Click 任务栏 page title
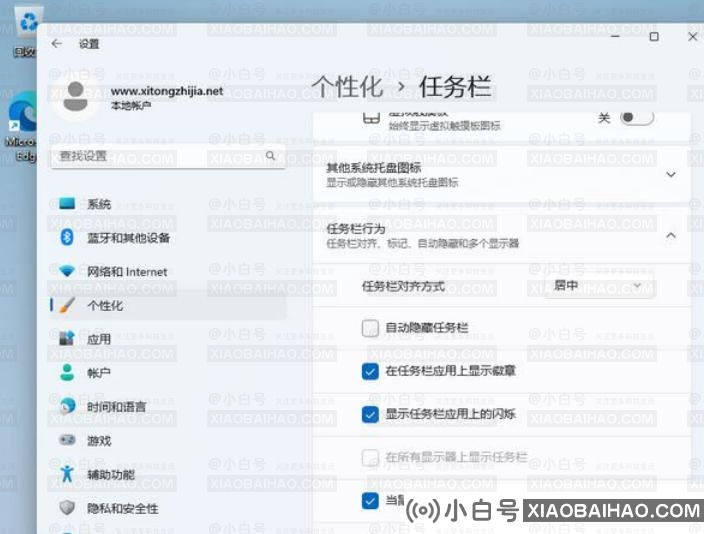704x534 pixels. pos(455,86)
